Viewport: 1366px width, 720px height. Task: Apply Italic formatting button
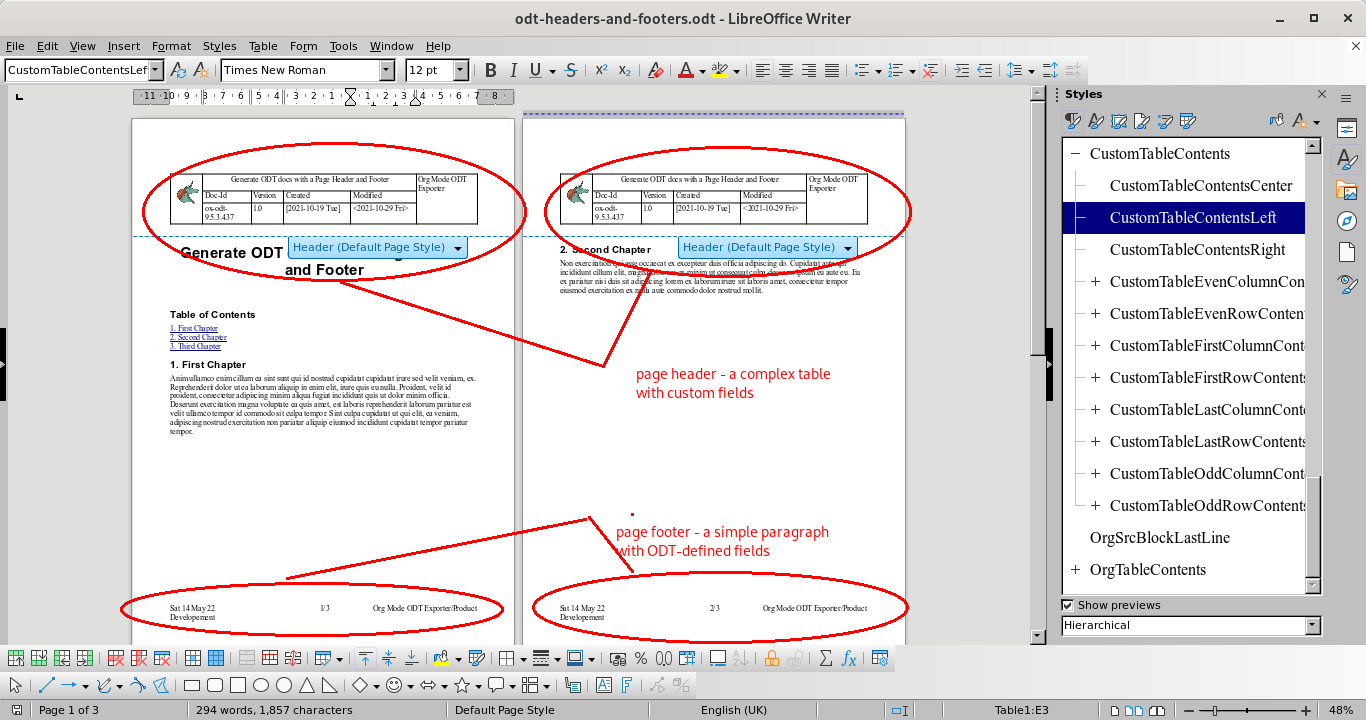point(513,70)
